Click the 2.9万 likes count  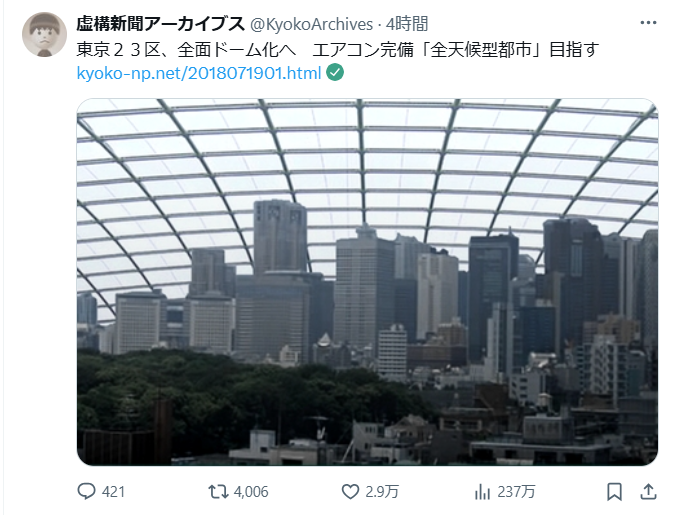pos(382,492)
